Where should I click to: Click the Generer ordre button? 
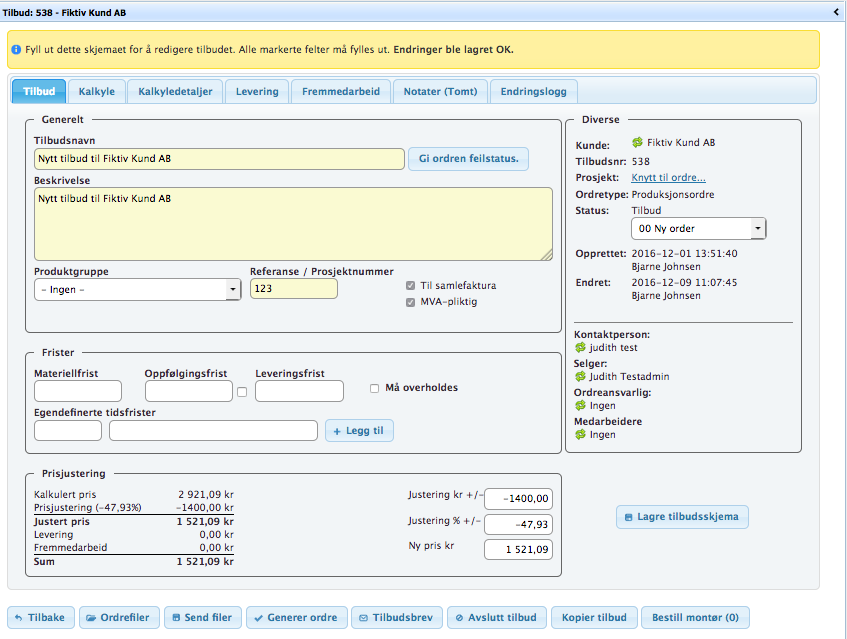click(297, 617)
